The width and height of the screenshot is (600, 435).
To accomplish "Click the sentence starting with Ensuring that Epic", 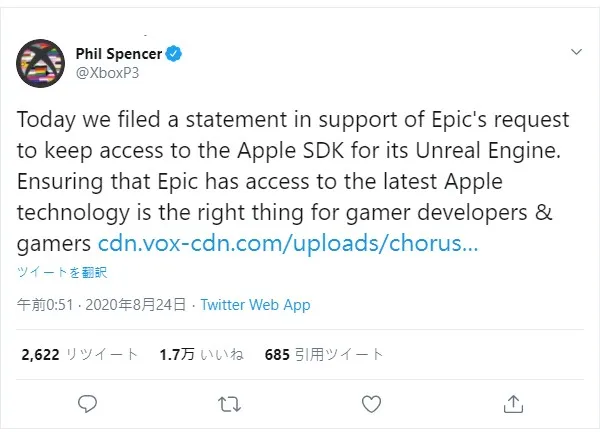I will pos(259,182).
